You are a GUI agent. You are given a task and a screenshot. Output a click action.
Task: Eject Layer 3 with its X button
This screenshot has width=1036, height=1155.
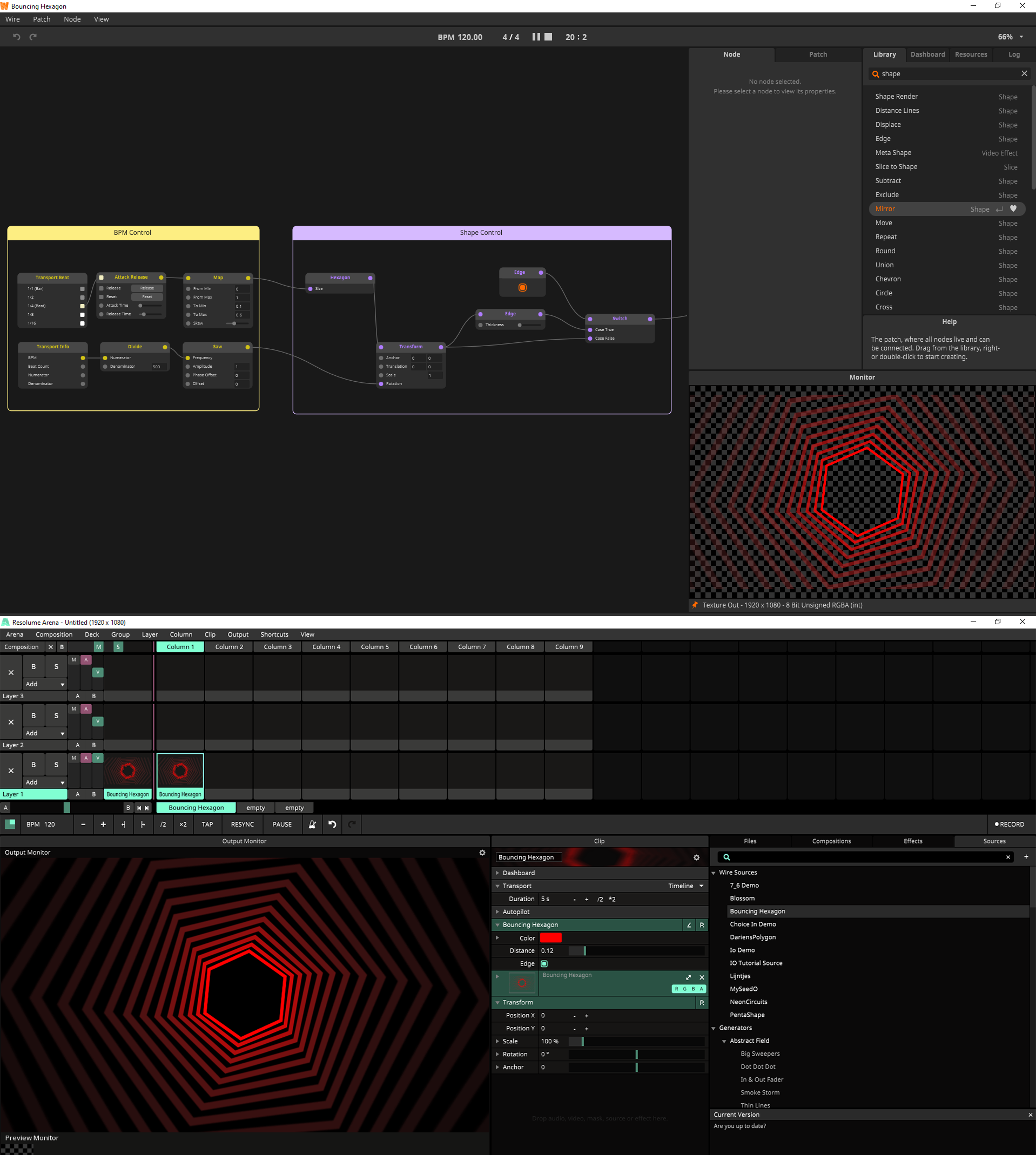click(x=11, y=672)
